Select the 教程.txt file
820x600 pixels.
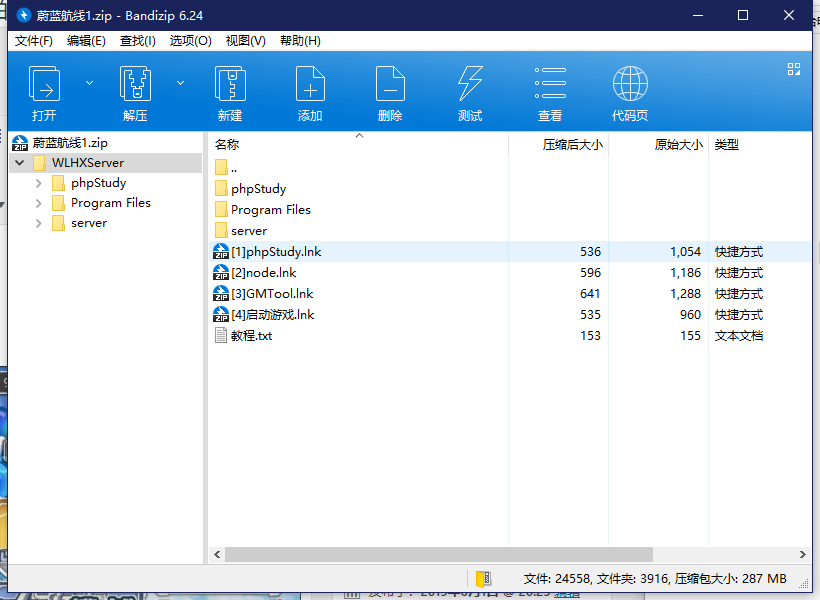(251, 336)
